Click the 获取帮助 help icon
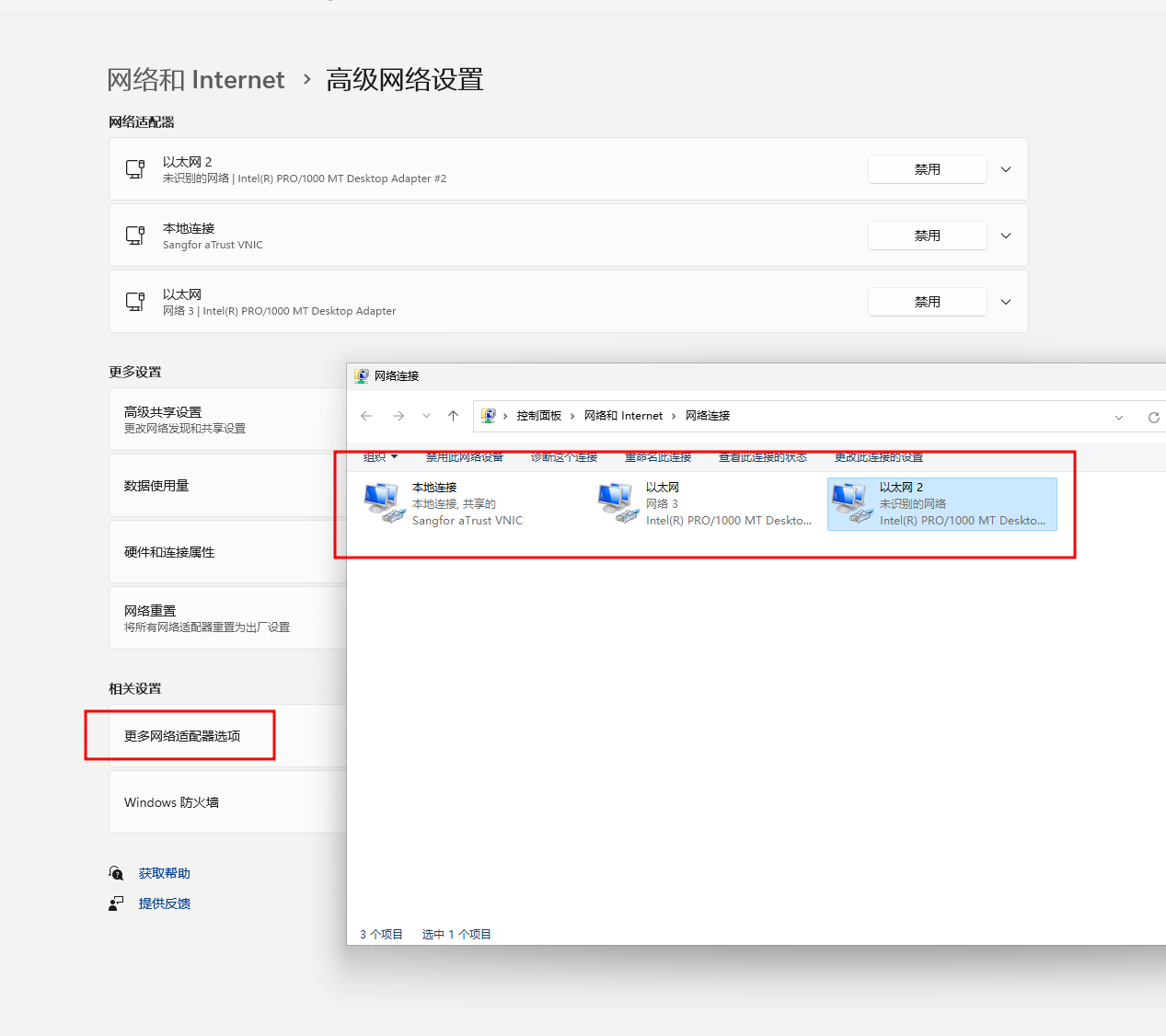This screenshot has width=1166, height=1036. coord(116,873)
